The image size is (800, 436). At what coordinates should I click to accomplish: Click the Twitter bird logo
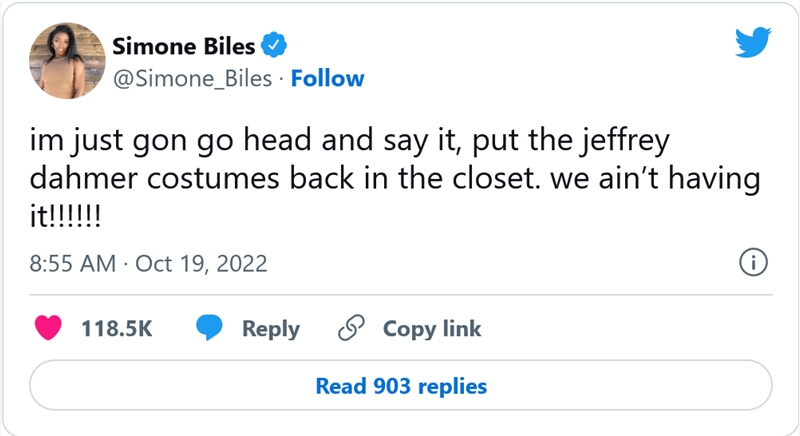[753, 42]
